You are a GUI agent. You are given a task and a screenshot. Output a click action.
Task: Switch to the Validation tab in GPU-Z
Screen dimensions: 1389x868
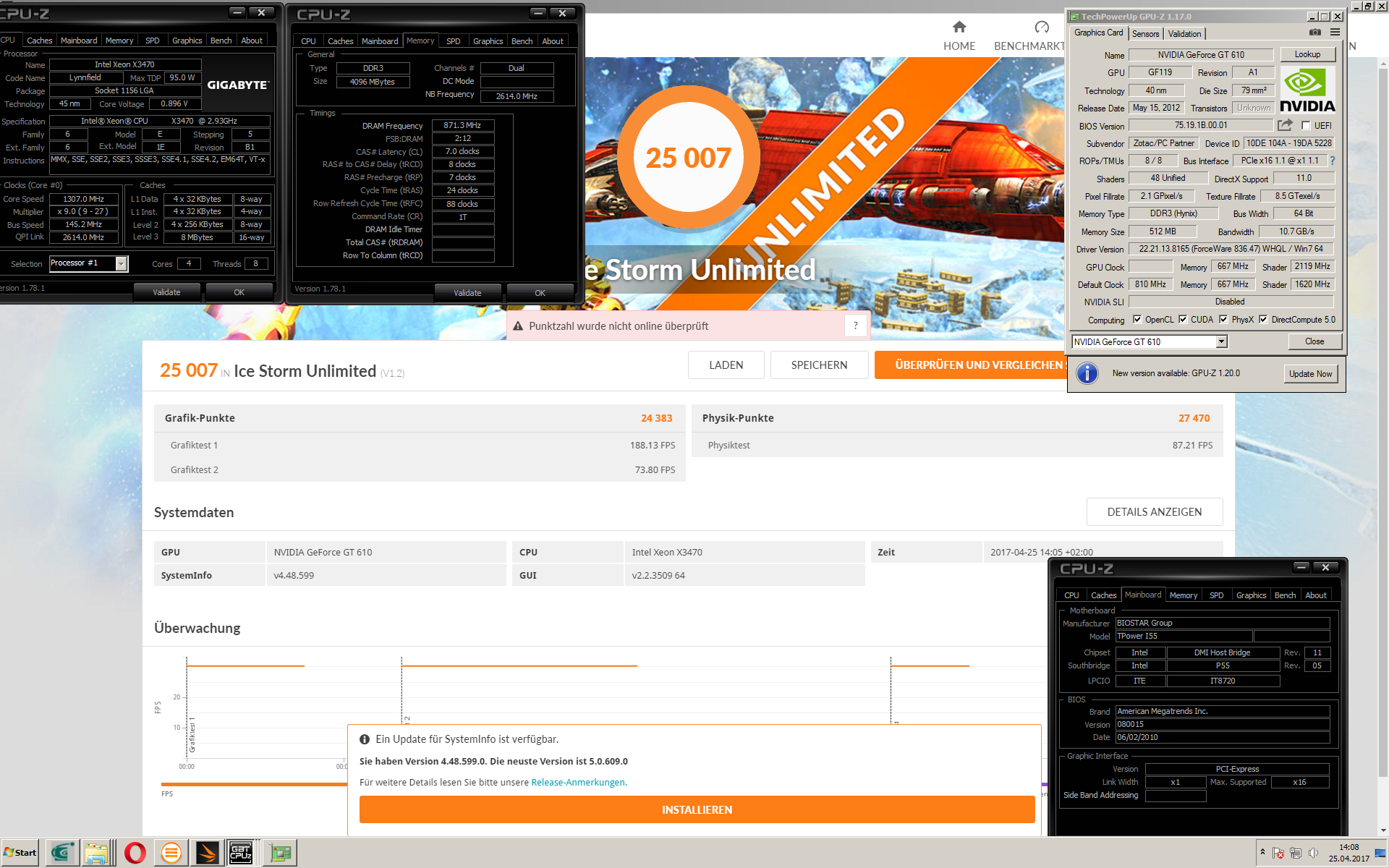point(1184,34)
